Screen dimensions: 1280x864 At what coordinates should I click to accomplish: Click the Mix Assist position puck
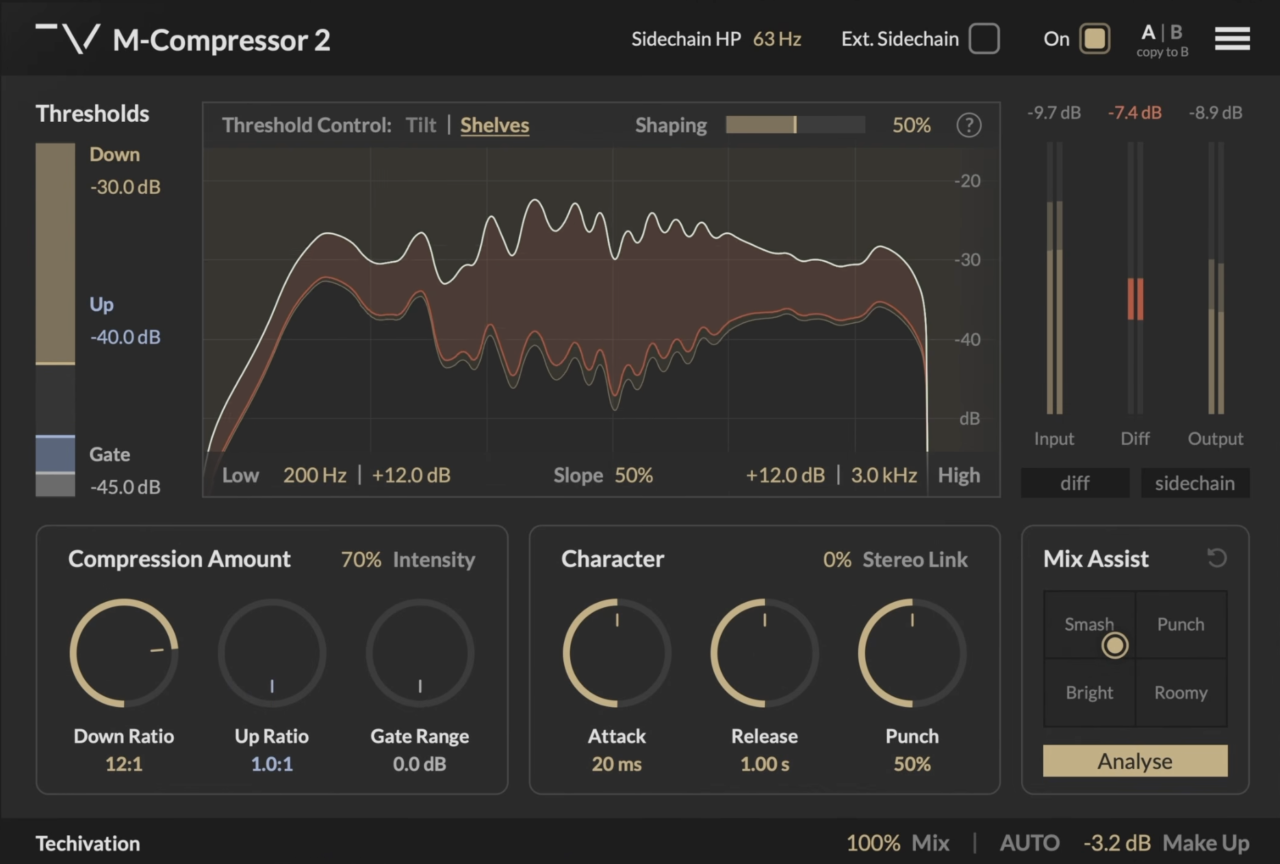point(1114,645)
